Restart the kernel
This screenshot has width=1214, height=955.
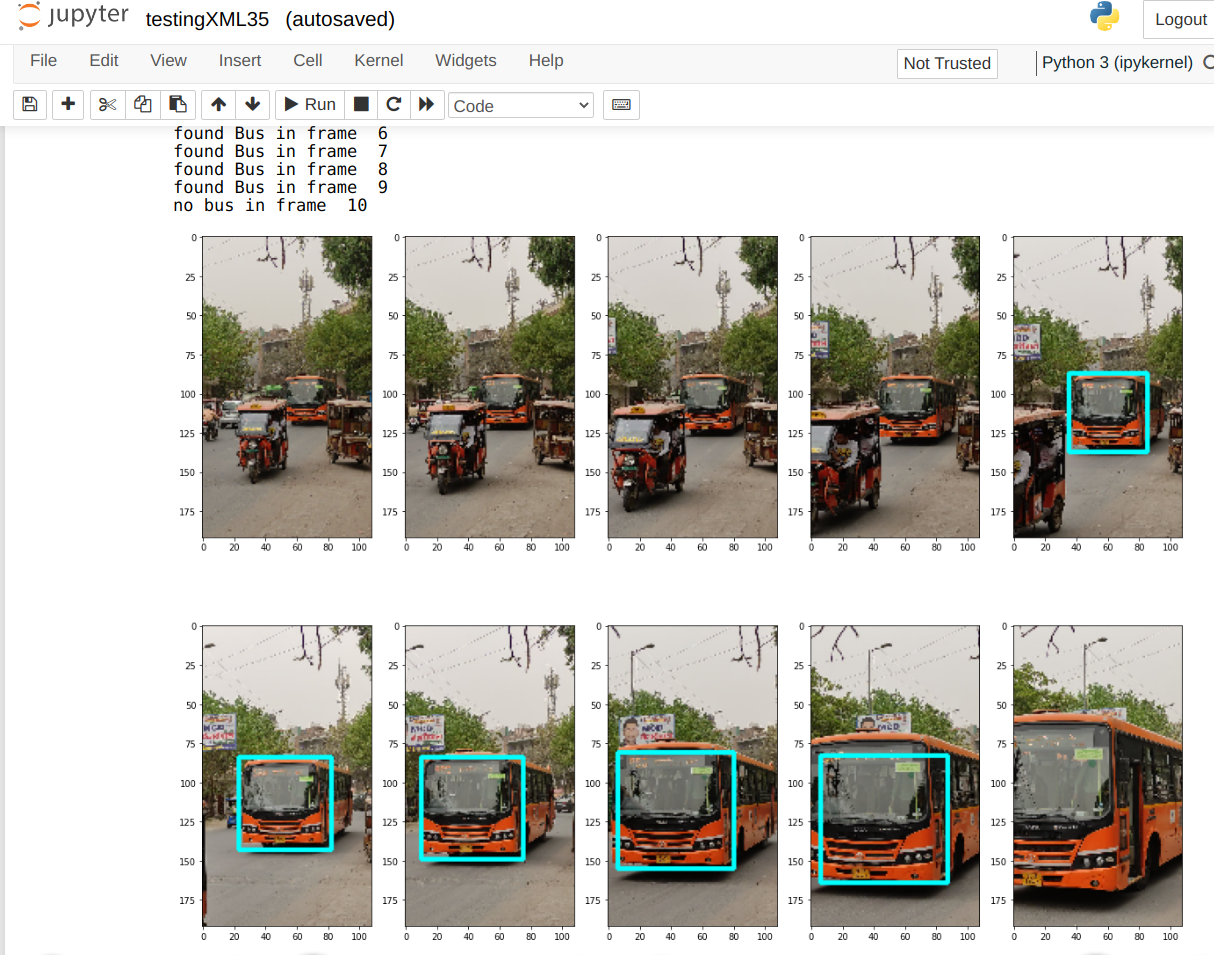click(393, 104)
